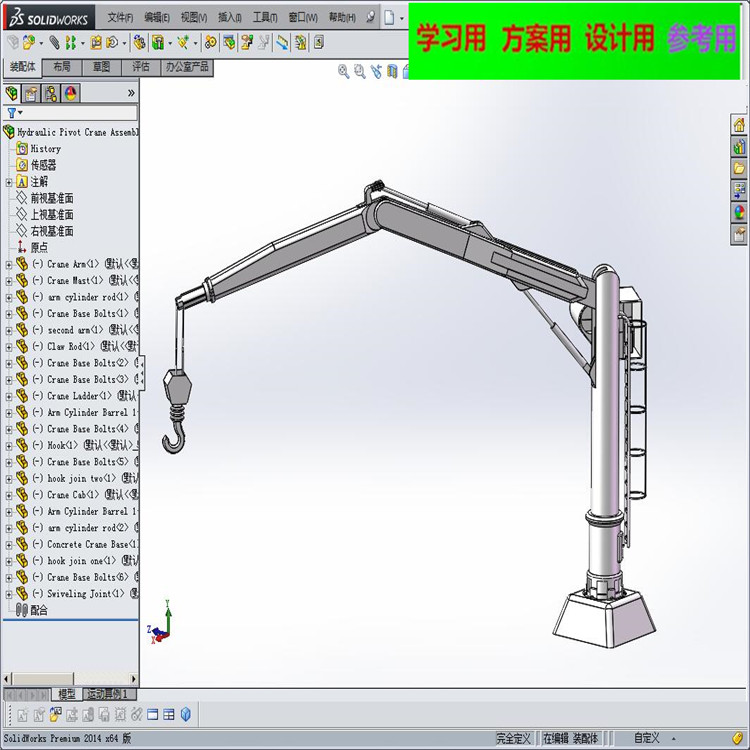Click the tree horizontal scrollbar right arrow
The height and width of the screenshot is (750, 750).
point(133,678)
